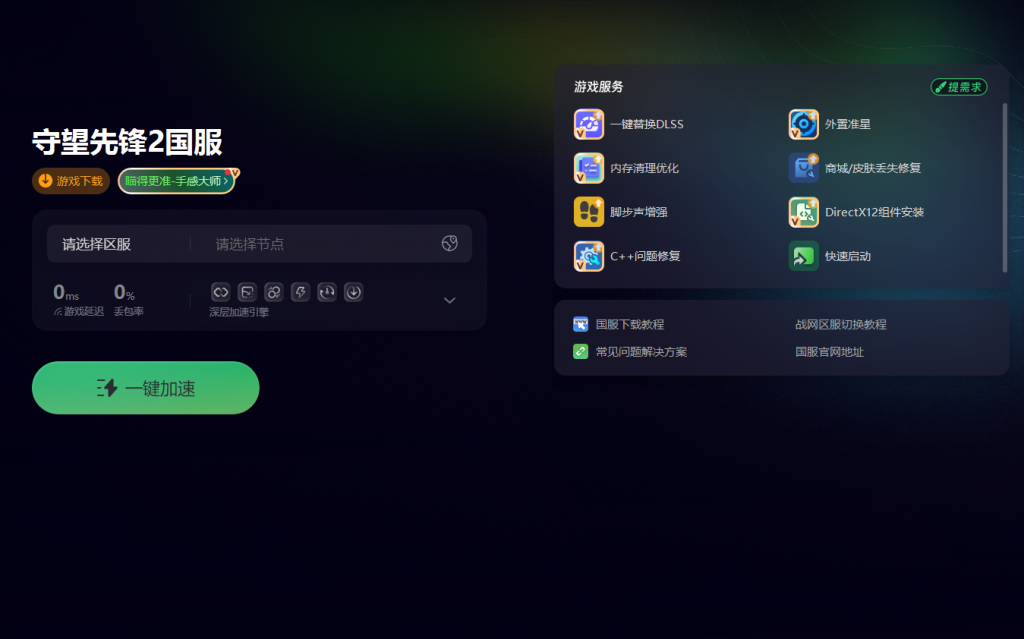Open the 商城/皮肤丢失修复 repair icon

click(803, 168)
